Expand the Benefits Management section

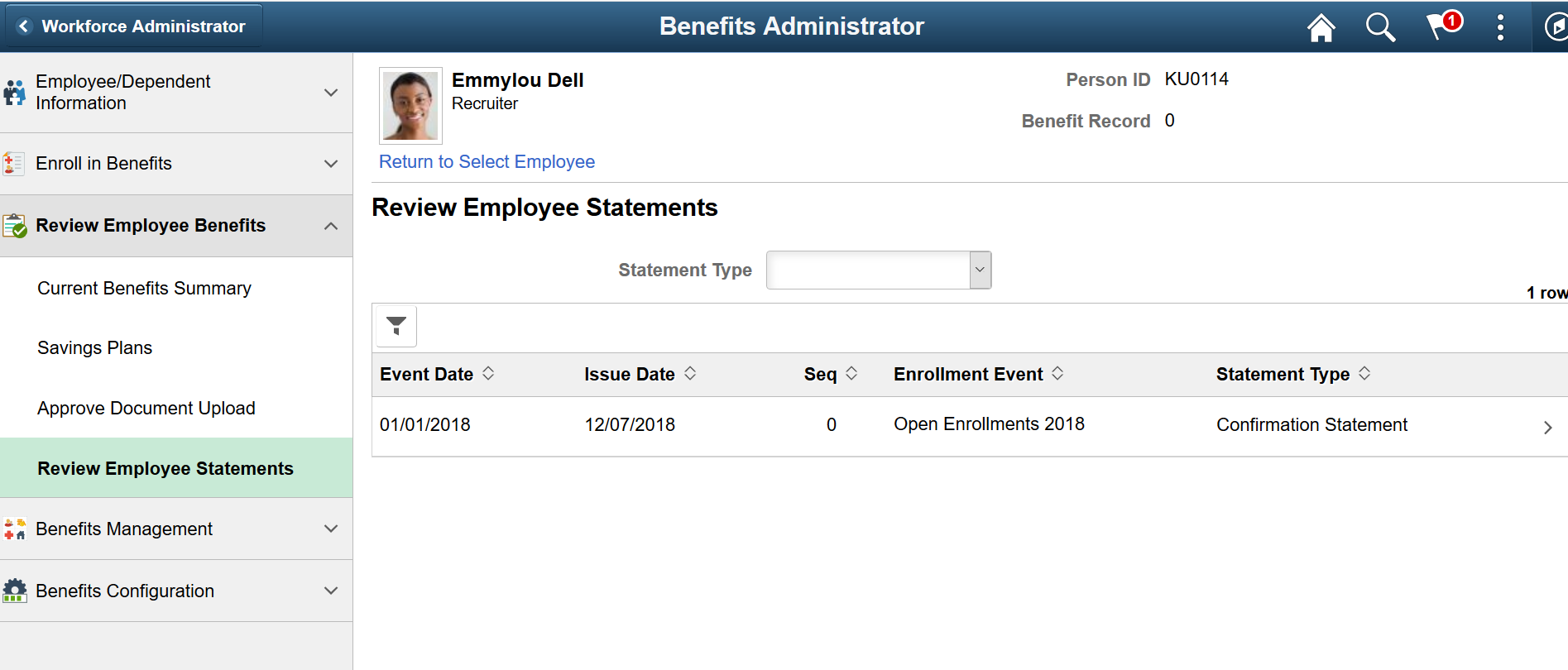pos(331,529)
